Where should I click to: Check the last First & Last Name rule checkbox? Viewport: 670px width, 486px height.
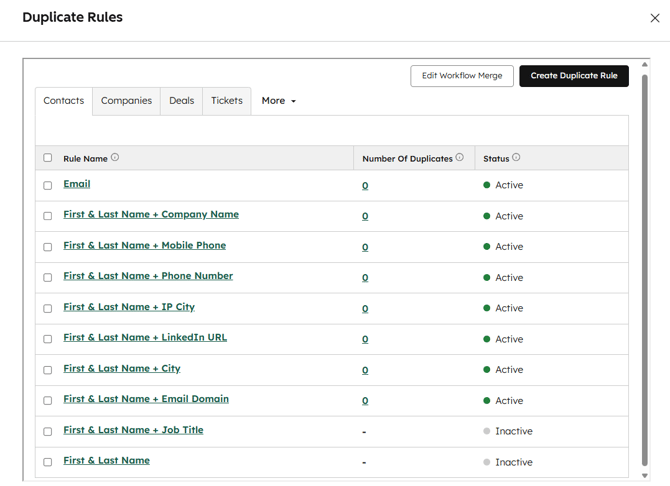[x=47, y=462]
